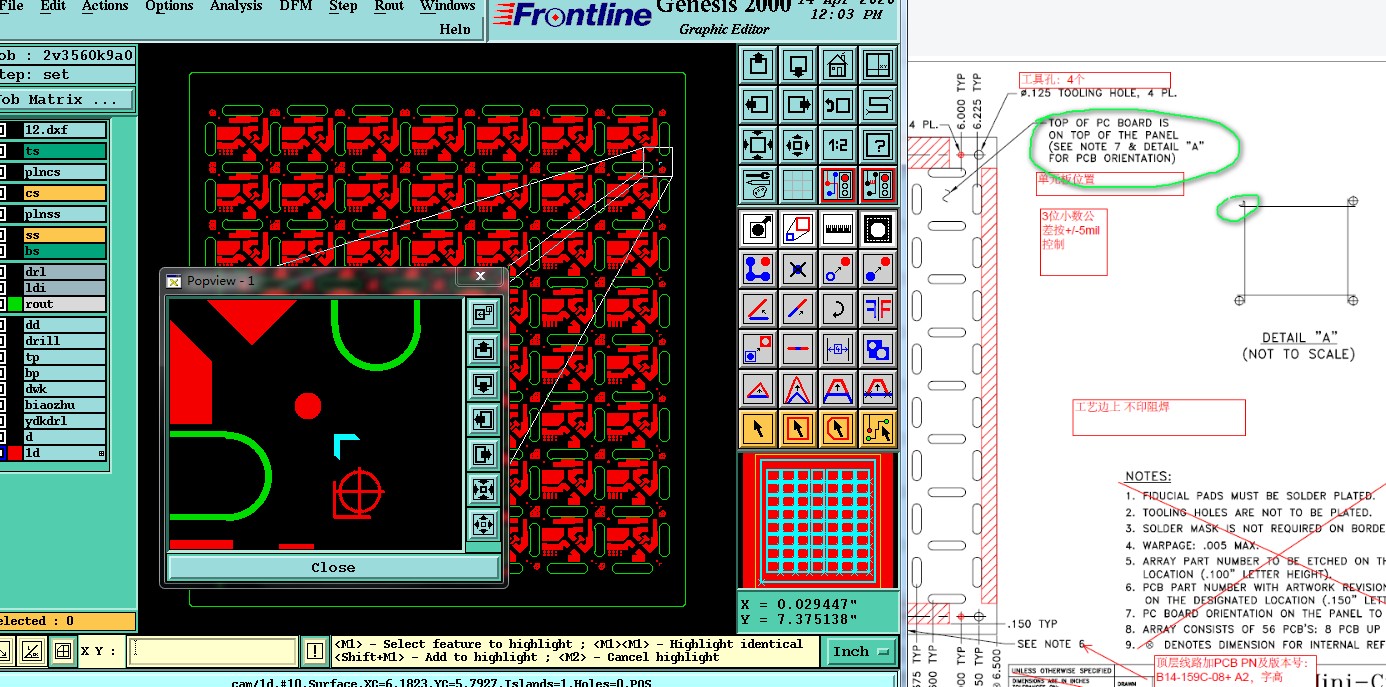Click the green color swatch of layer rout
This screenshot has width=1386, height=687.
[15, 304]
